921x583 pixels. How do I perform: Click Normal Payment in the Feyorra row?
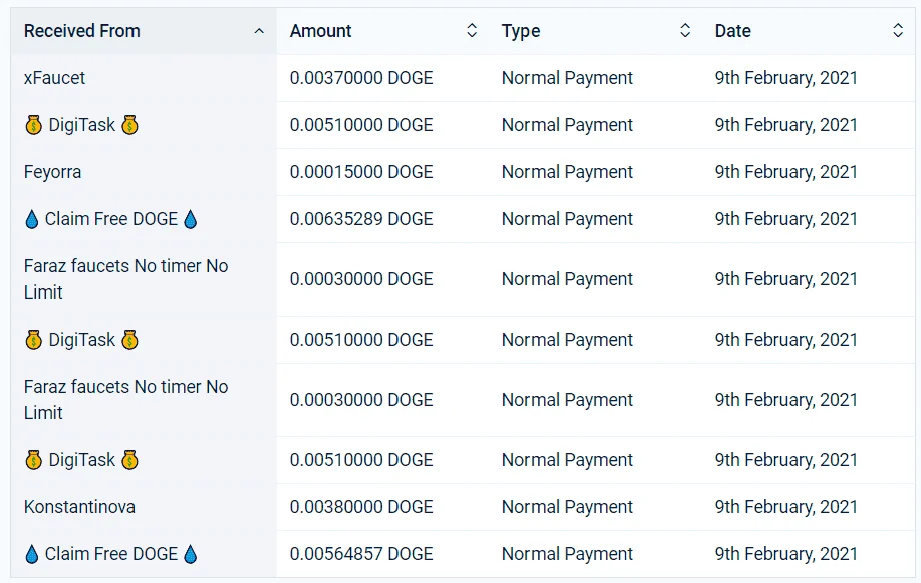[567, 171]
